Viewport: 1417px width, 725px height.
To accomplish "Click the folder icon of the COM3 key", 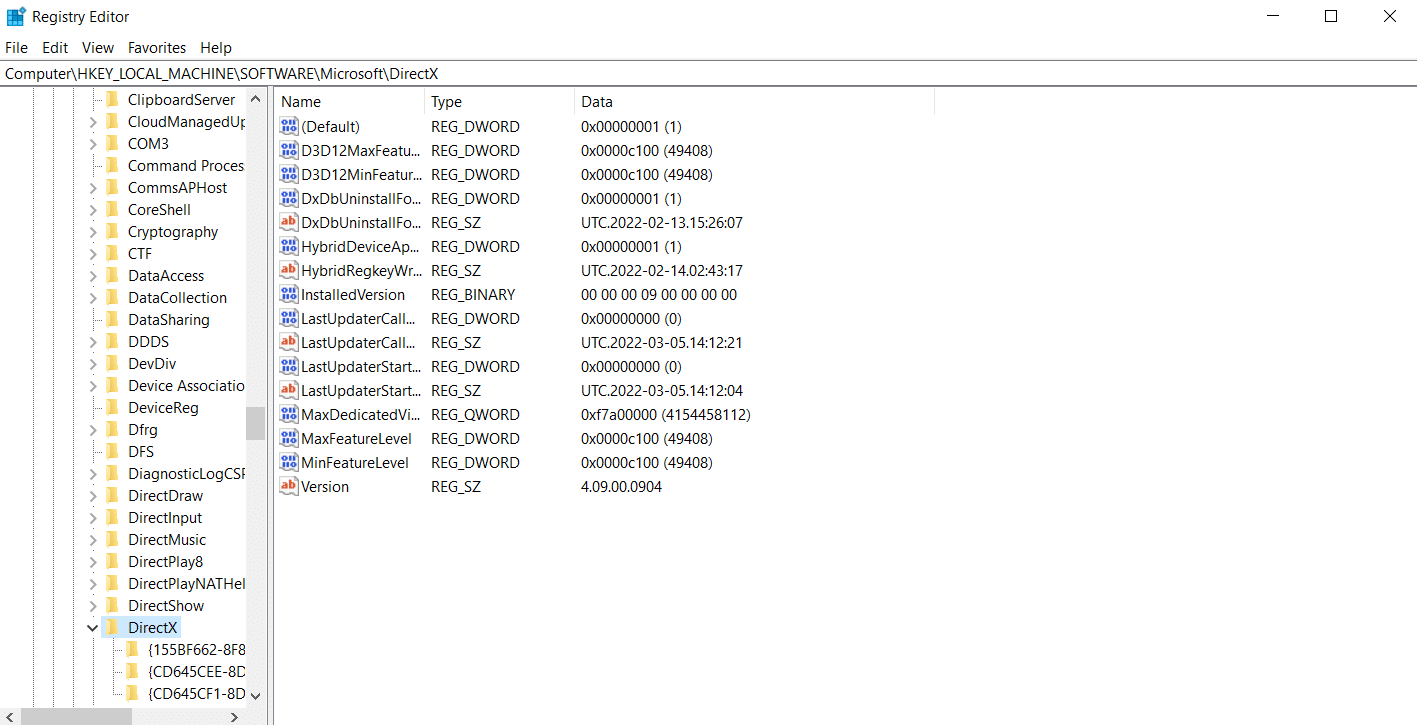I will pos(113,144).
